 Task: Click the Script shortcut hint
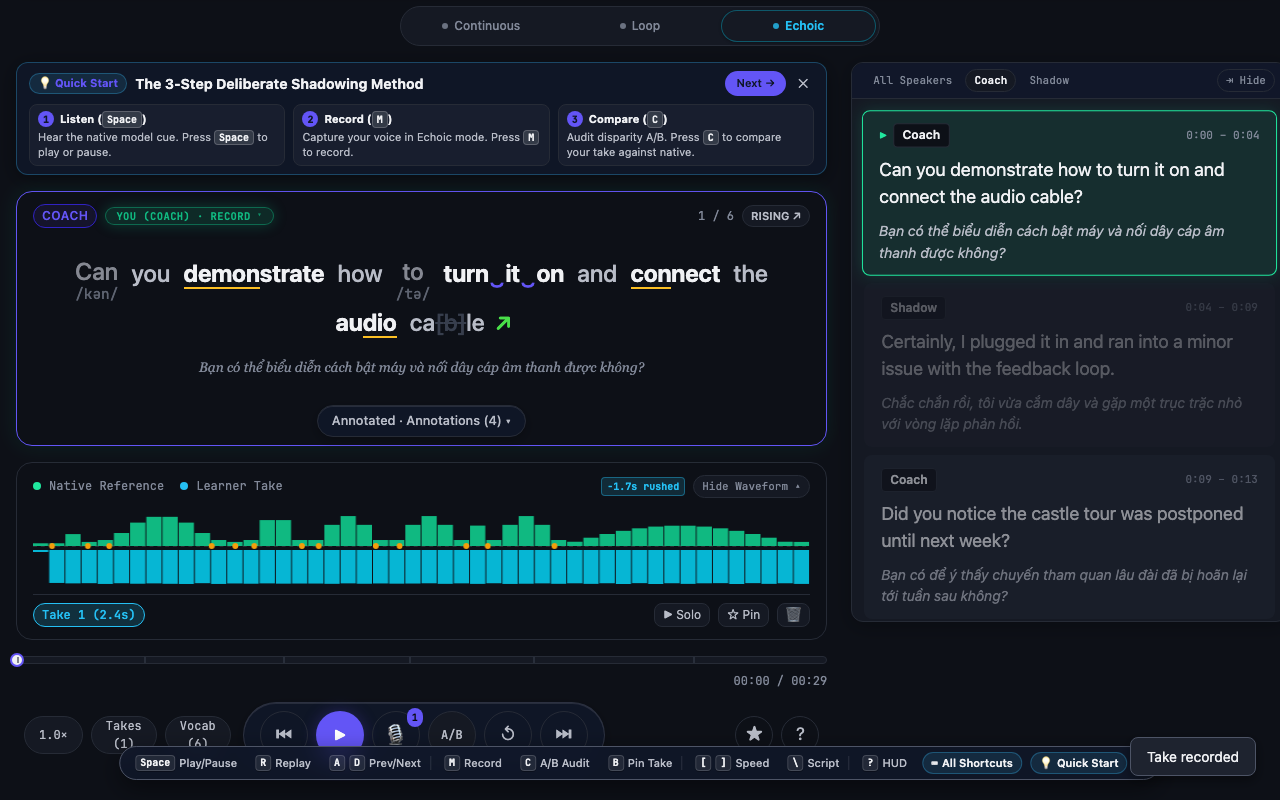coord(814,763)
